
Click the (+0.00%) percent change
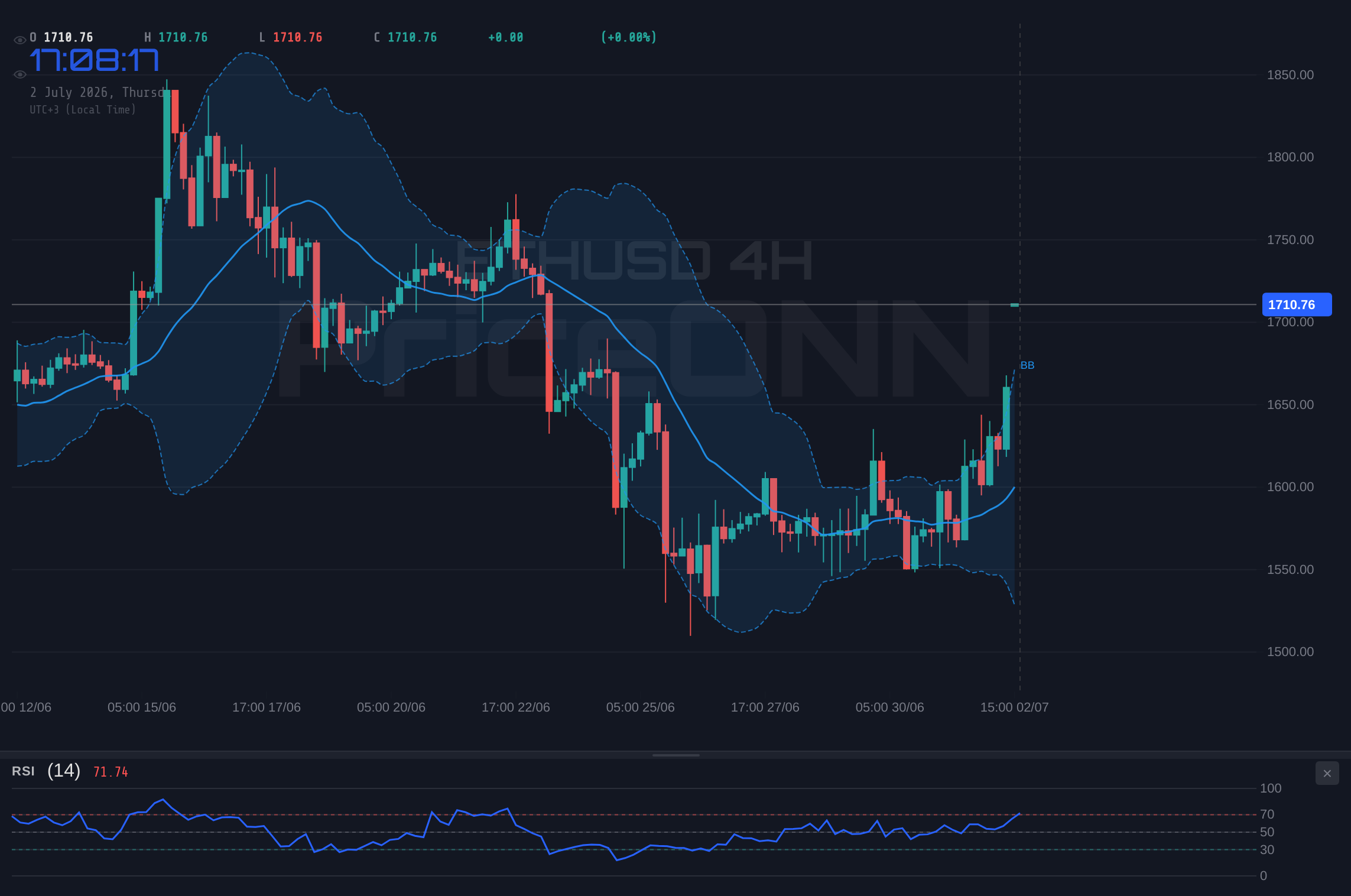coord(629,37)
